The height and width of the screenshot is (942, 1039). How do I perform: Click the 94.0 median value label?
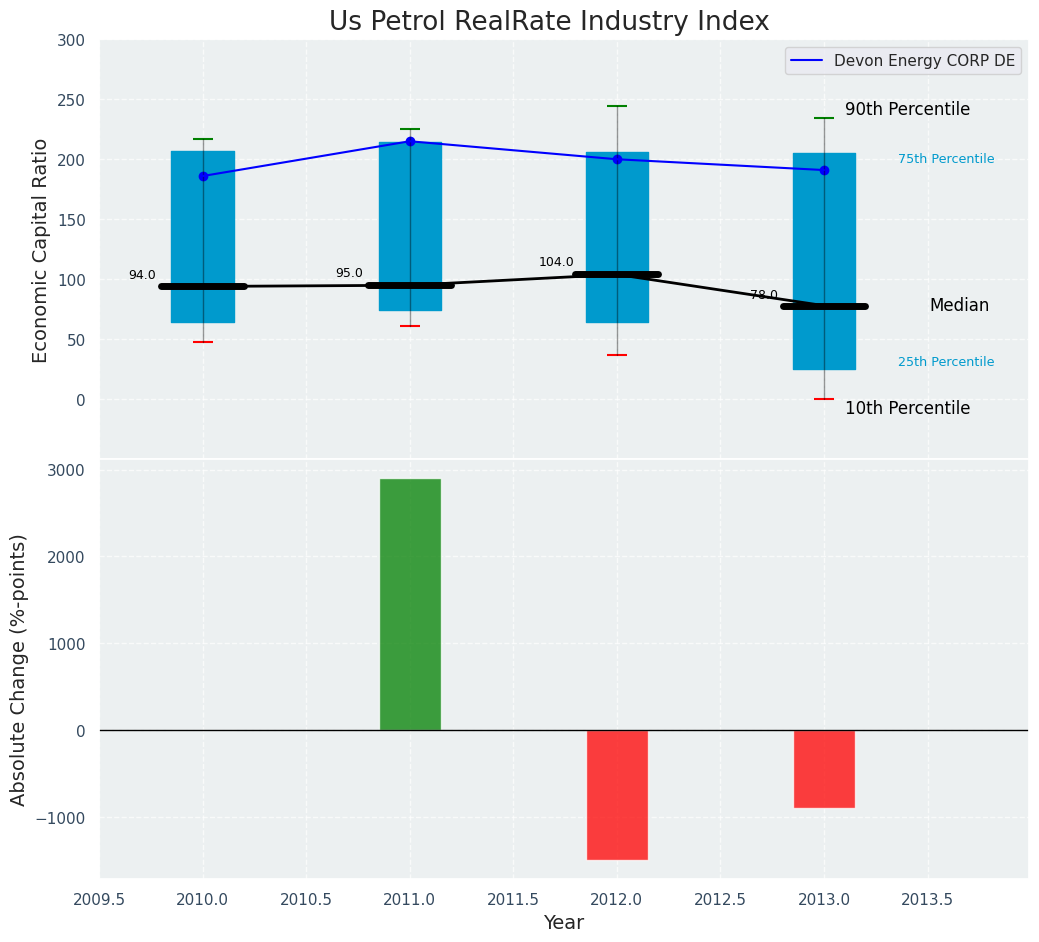click(x=142, y=275)
